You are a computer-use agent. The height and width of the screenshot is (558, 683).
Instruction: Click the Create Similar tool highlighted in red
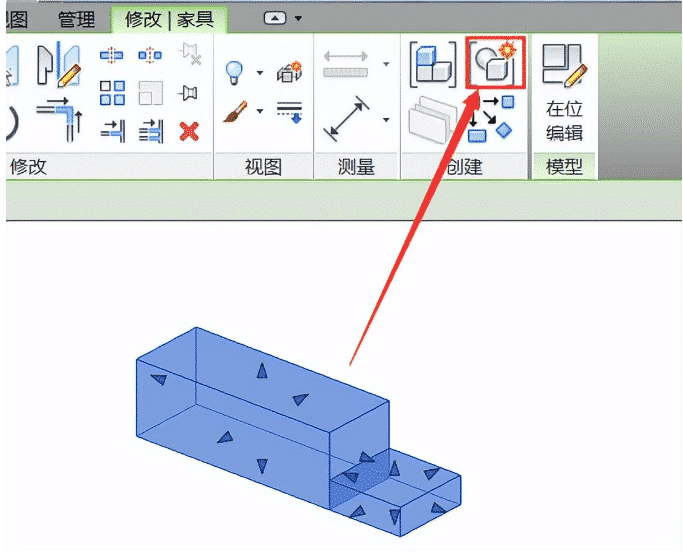pos(496,62)
